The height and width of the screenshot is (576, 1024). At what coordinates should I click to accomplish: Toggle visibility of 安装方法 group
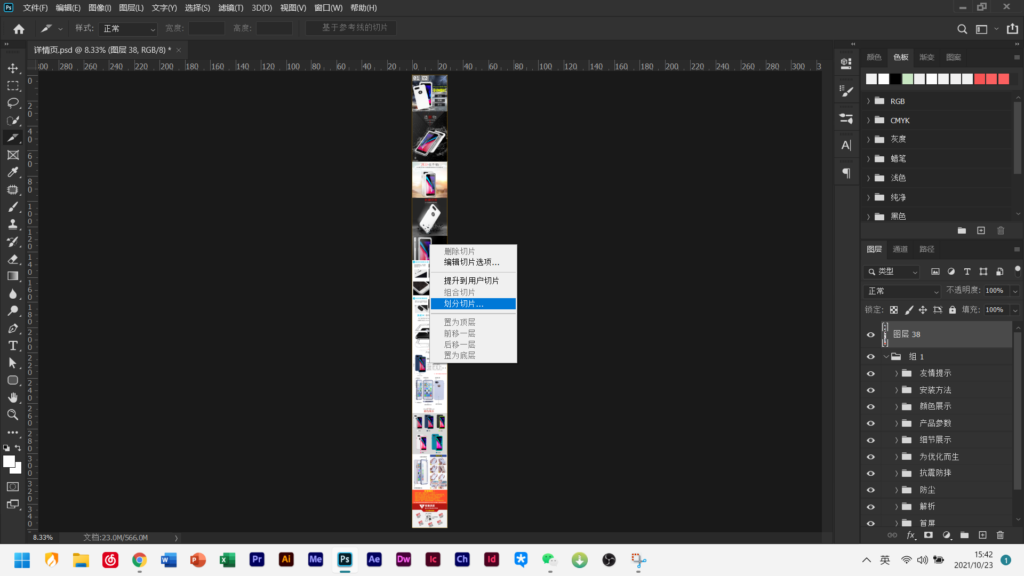[x=870, y=390]
